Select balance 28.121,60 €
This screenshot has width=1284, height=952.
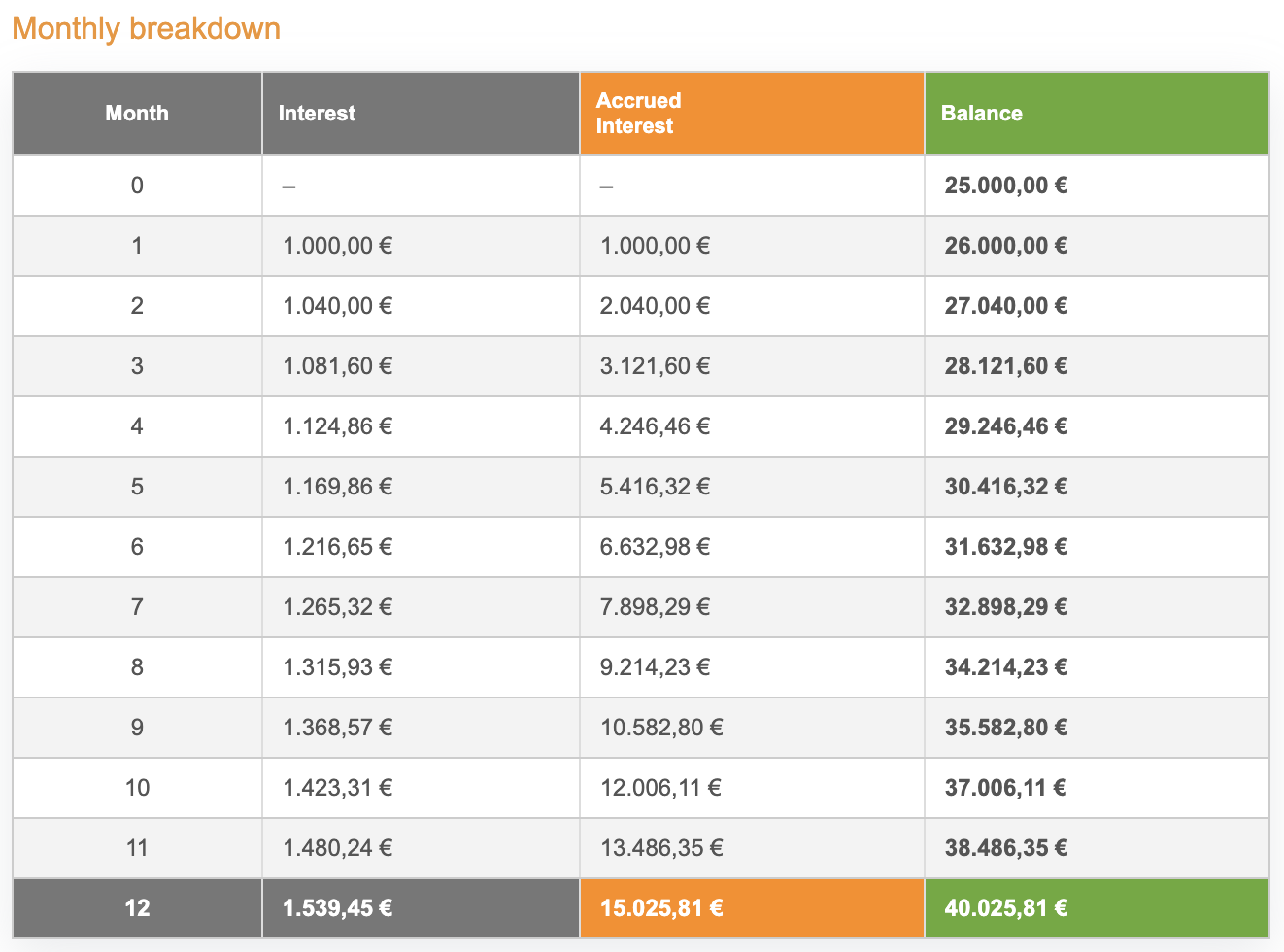(1005, 366)
